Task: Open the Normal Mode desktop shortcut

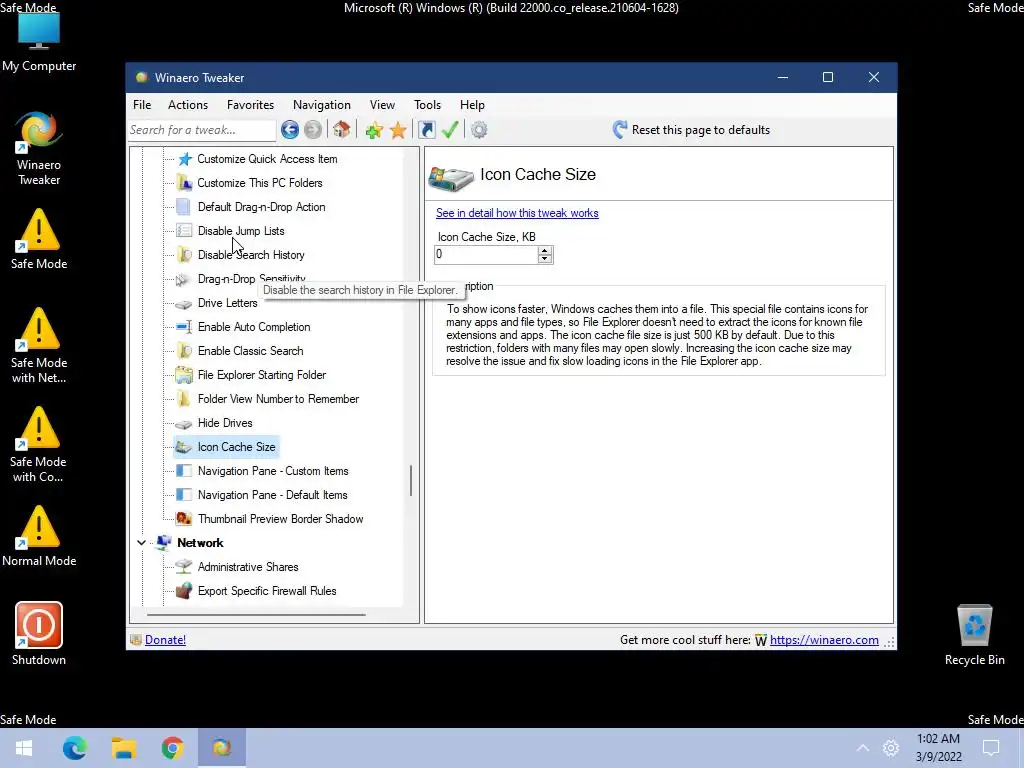Action: [x=39, y=536]
